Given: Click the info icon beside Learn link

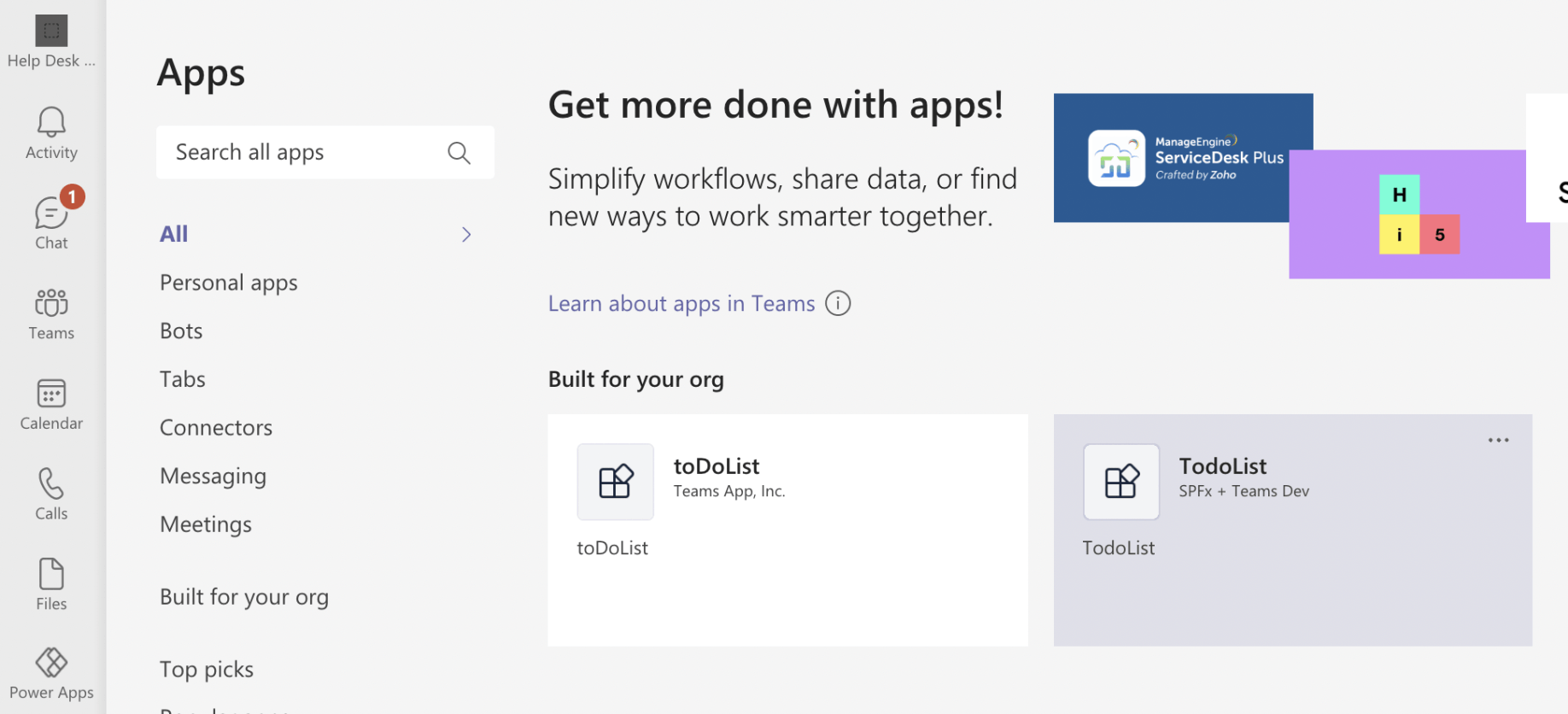Looking at the screenshot, I should pos(838,304).
